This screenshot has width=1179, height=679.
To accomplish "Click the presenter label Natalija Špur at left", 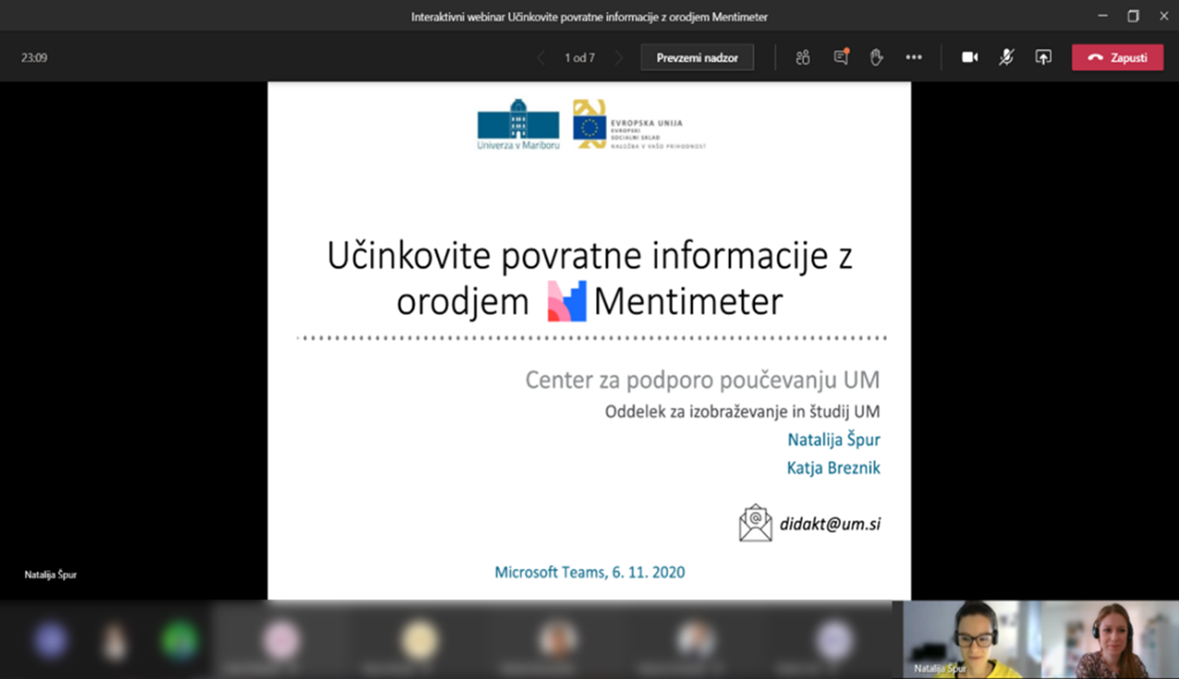I will coord(50,574).
